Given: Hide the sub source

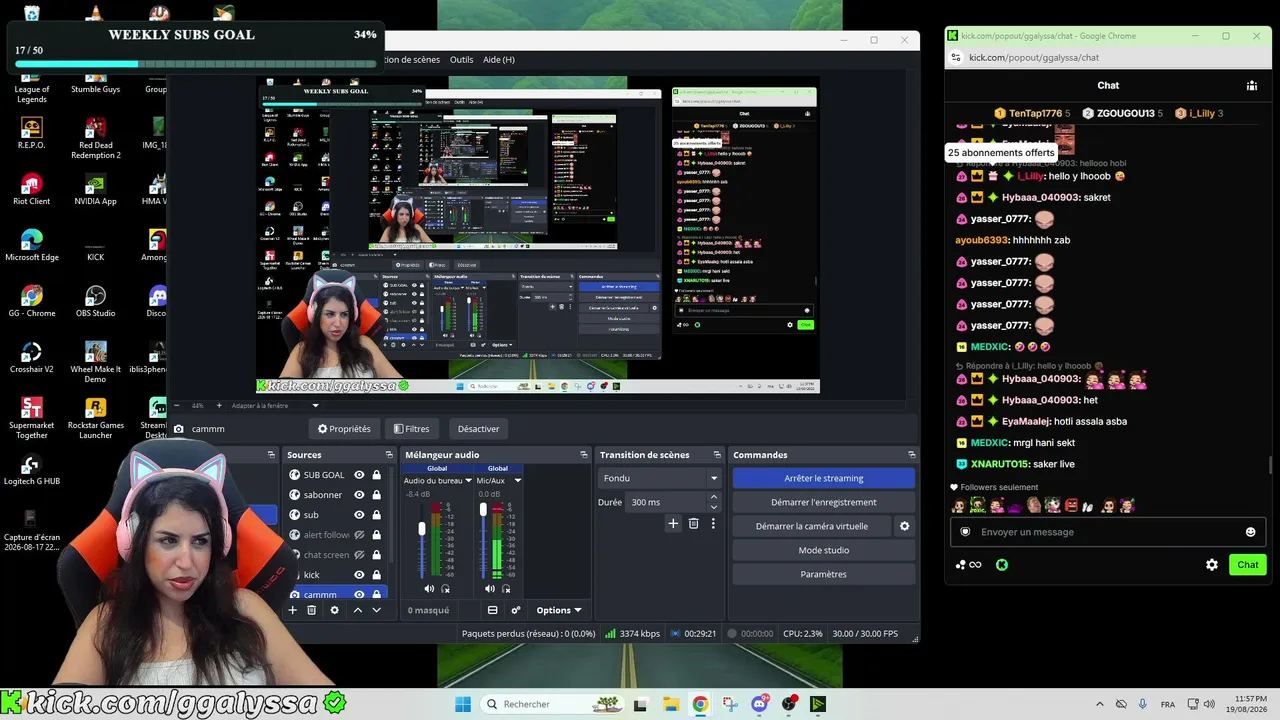Looking at the screenshot, I should [359, 515].
